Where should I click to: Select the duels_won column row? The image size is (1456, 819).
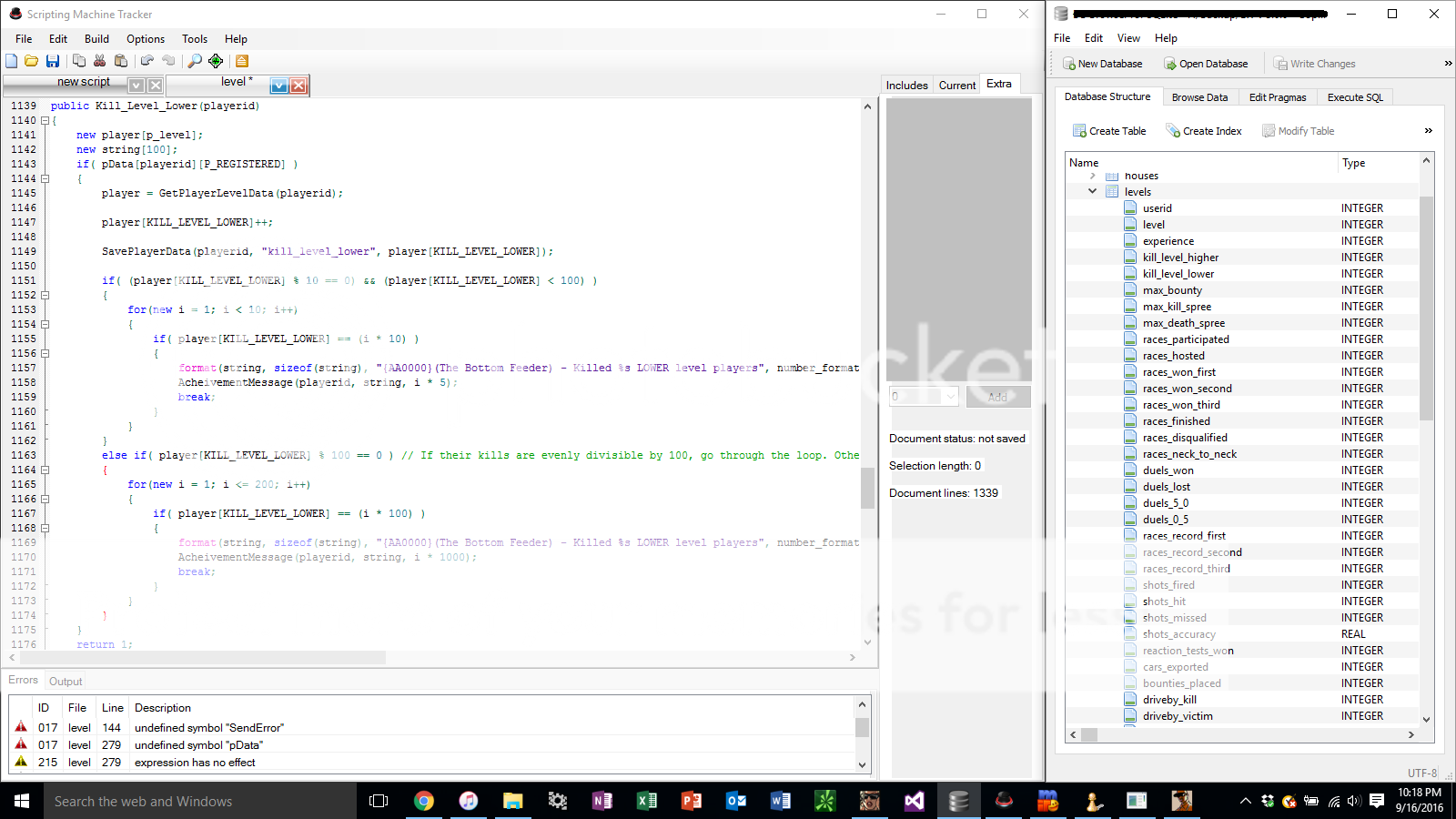(1242, 470)
